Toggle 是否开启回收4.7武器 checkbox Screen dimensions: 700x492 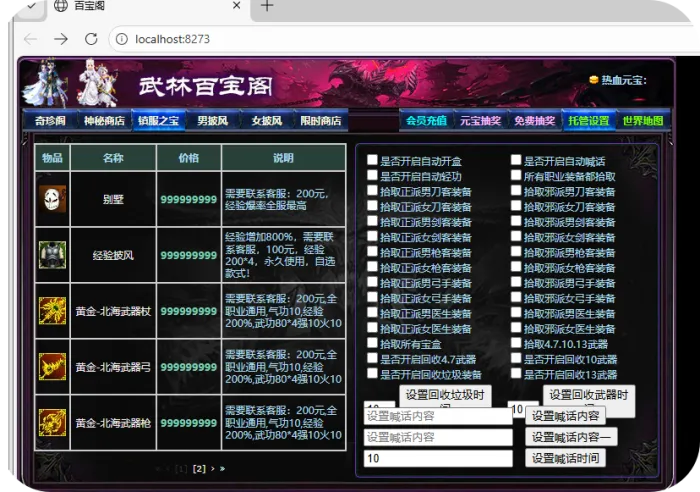pos(372,358)
